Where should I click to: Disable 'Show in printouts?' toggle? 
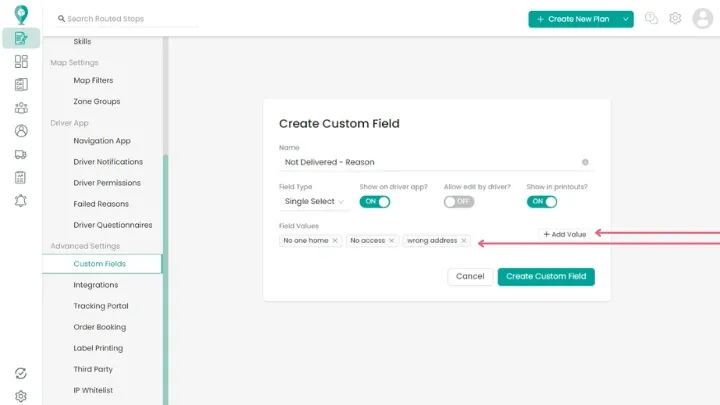542,201
